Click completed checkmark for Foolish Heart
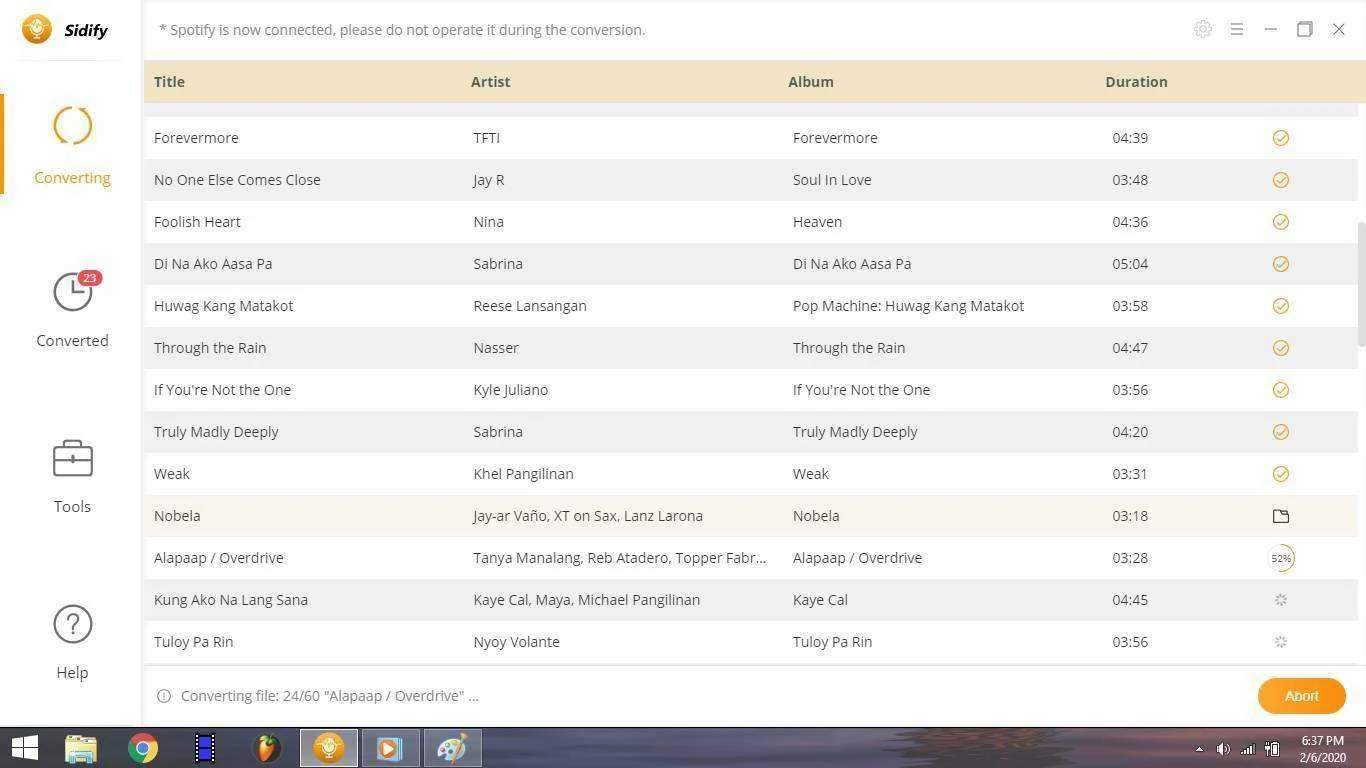The image size is (1366, 768). (1281, 222)
